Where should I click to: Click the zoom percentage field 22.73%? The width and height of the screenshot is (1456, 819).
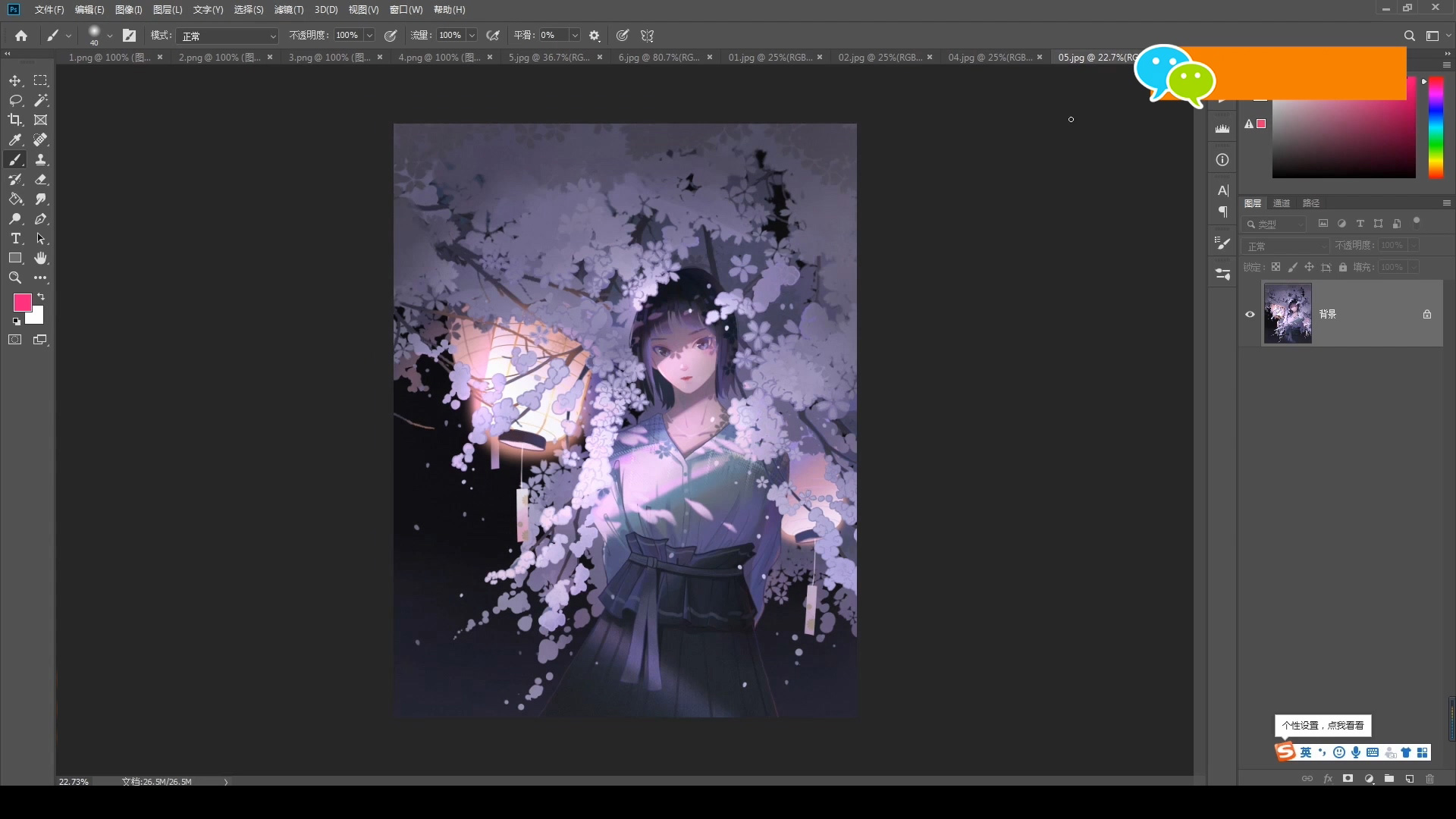point(74,781)
